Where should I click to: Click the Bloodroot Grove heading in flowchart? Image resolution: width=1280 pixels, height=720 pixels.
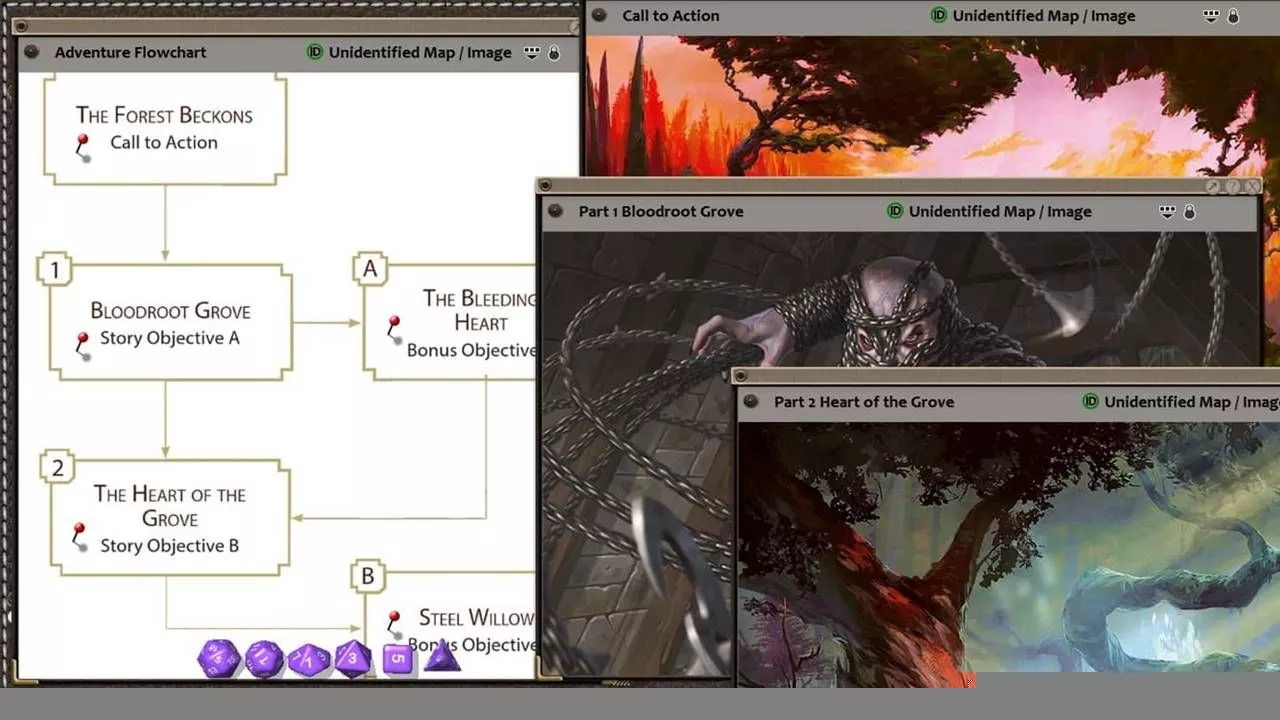coord(170,311)
